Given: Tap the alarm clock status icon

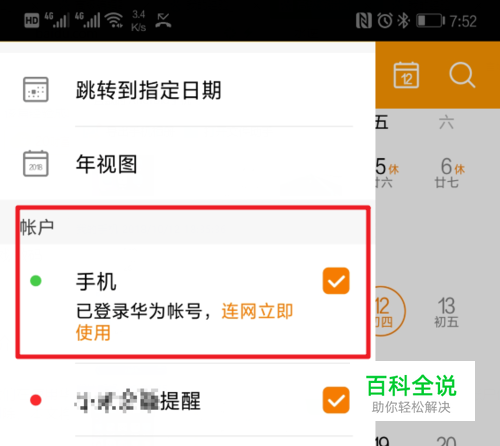Looking at the screenshot, I should click(x=385, y=21).
